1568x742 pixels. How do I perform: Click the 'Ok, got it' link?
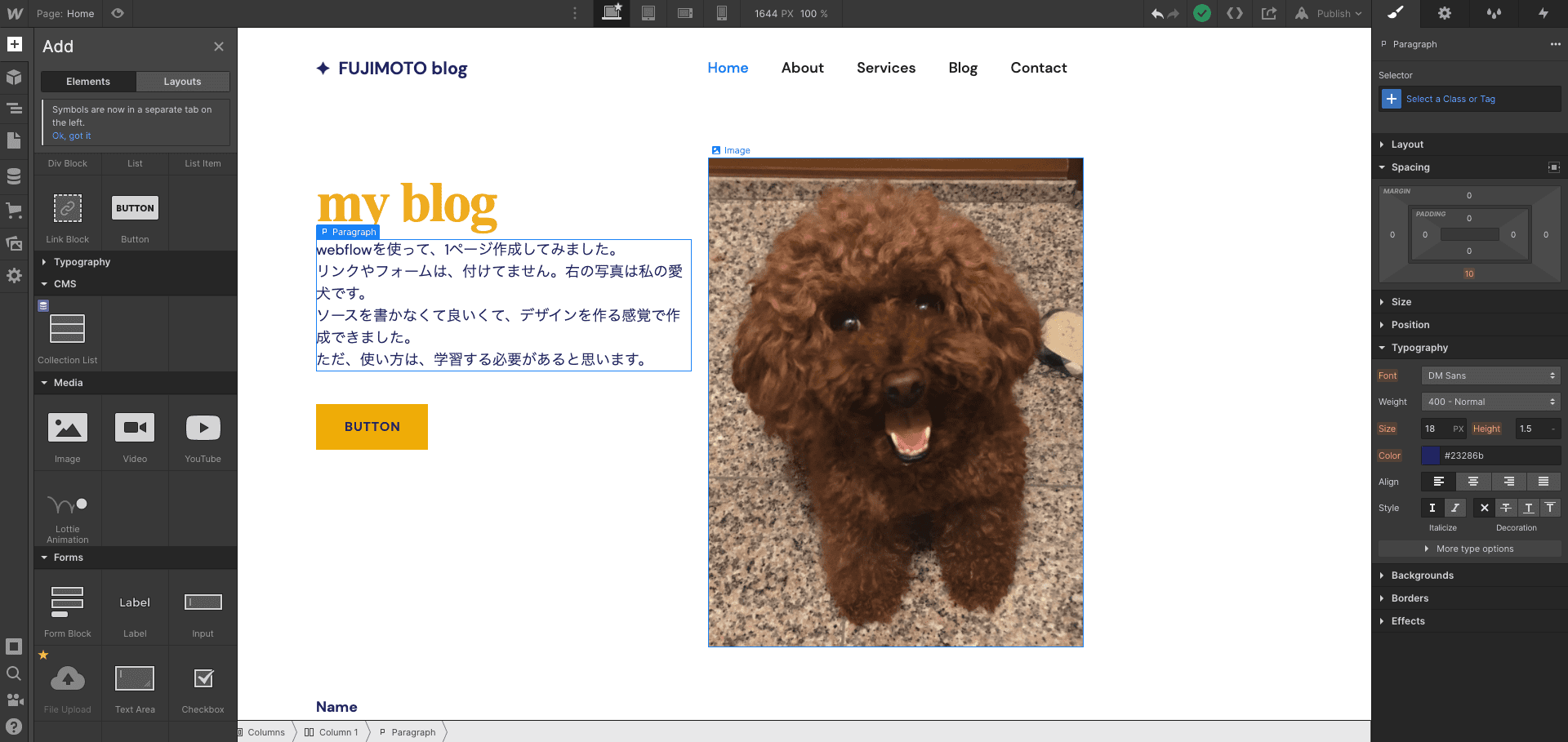coord(72,136)
